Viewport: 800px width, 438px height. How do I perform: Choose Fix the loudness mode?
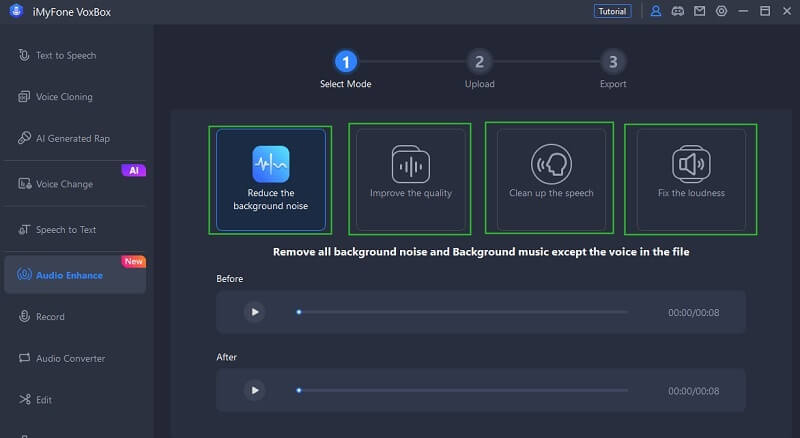(x=691, y=180)
